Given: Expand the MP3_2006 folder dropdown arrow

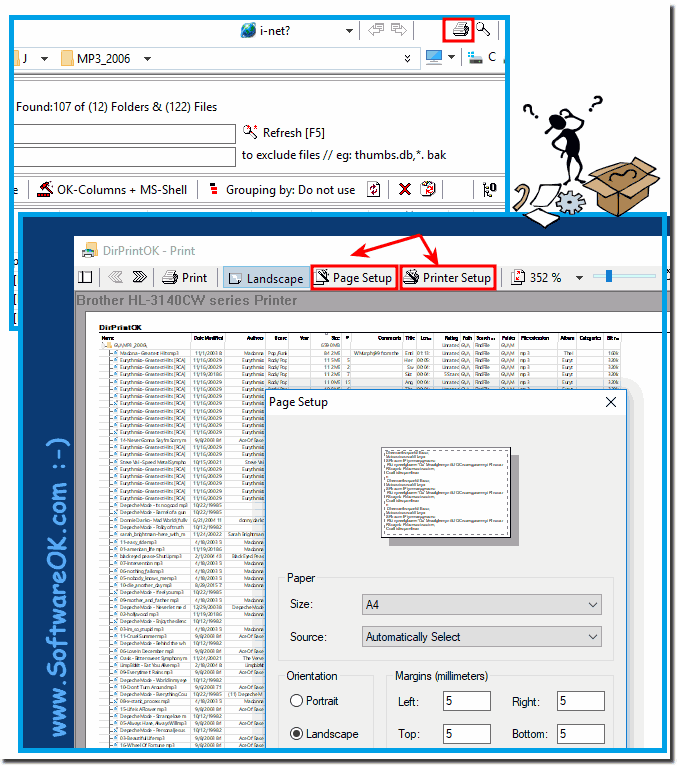Looking at the screenshot, I should (x=147, y=59).
